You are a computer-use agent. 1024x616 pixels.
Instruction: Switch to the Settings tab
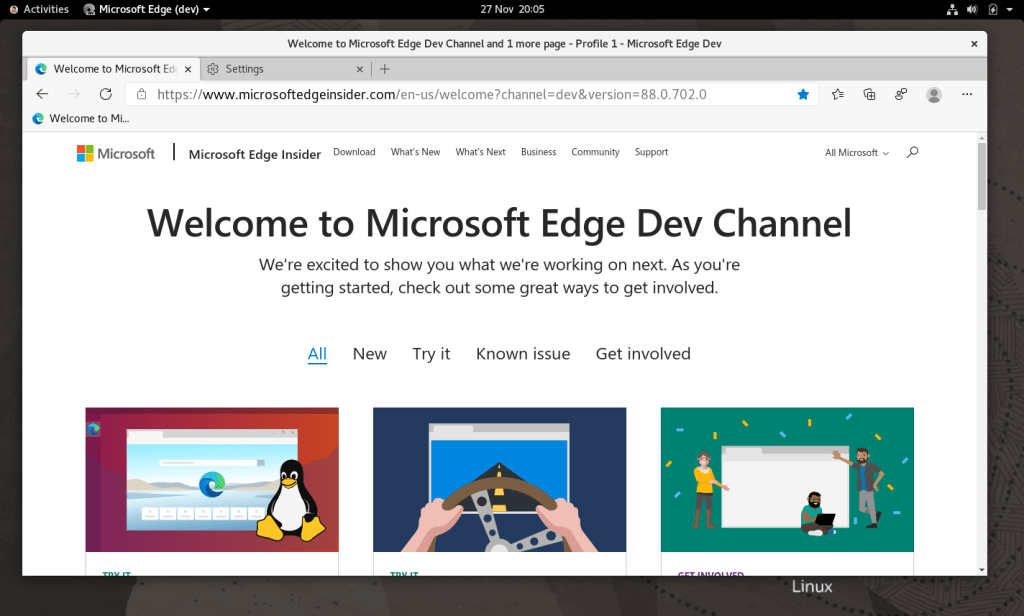coord(244,69)
